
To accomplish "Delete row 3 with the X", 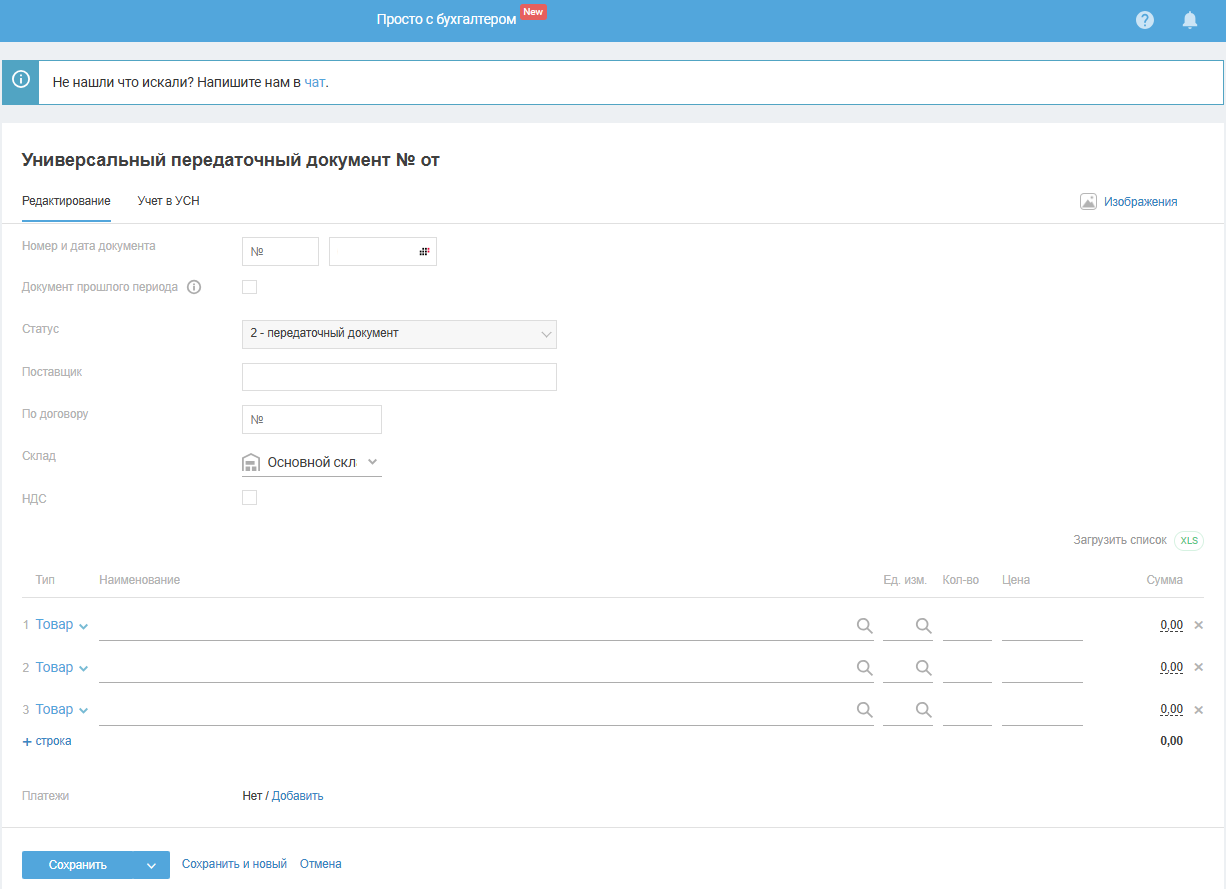I will tap(1199, 709).
